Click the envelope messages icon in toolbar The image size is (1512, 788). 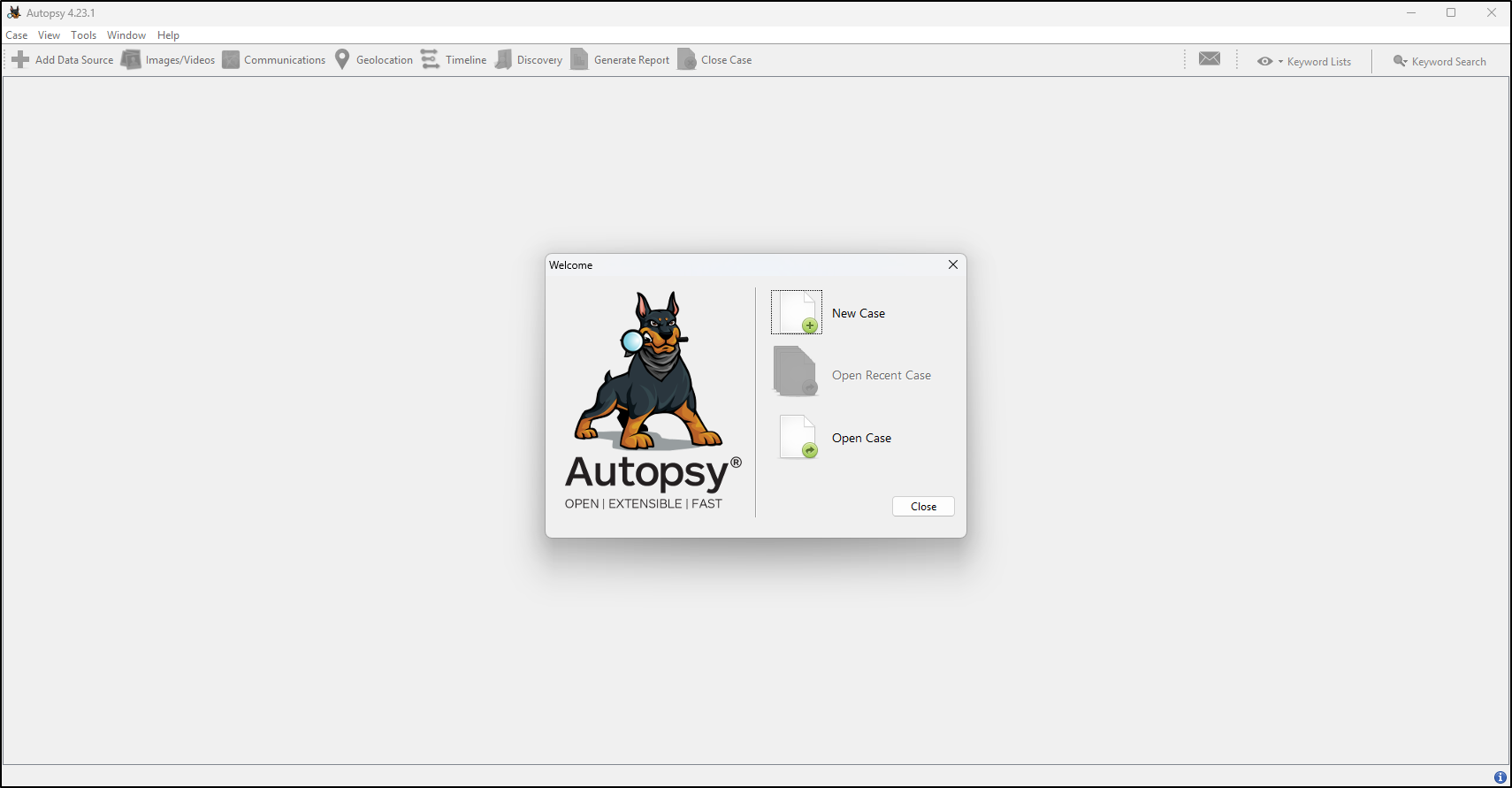tap(1210, 58)
